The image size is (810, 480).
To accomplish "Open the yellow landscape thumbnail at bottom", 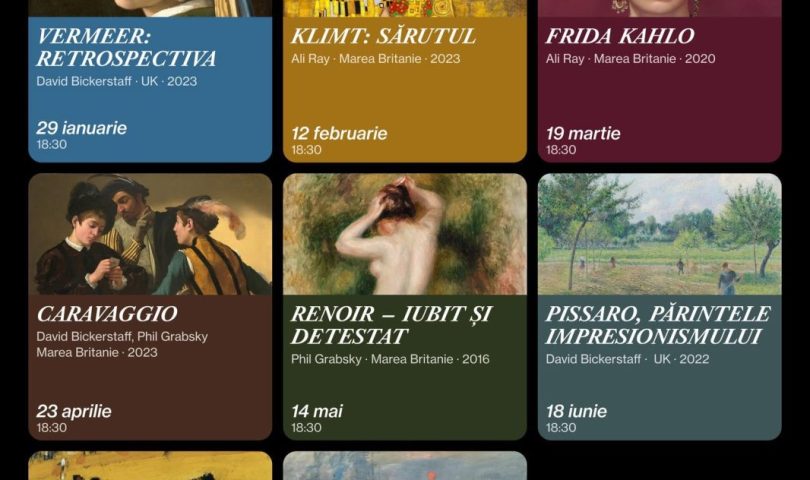I will pos(150,466).
